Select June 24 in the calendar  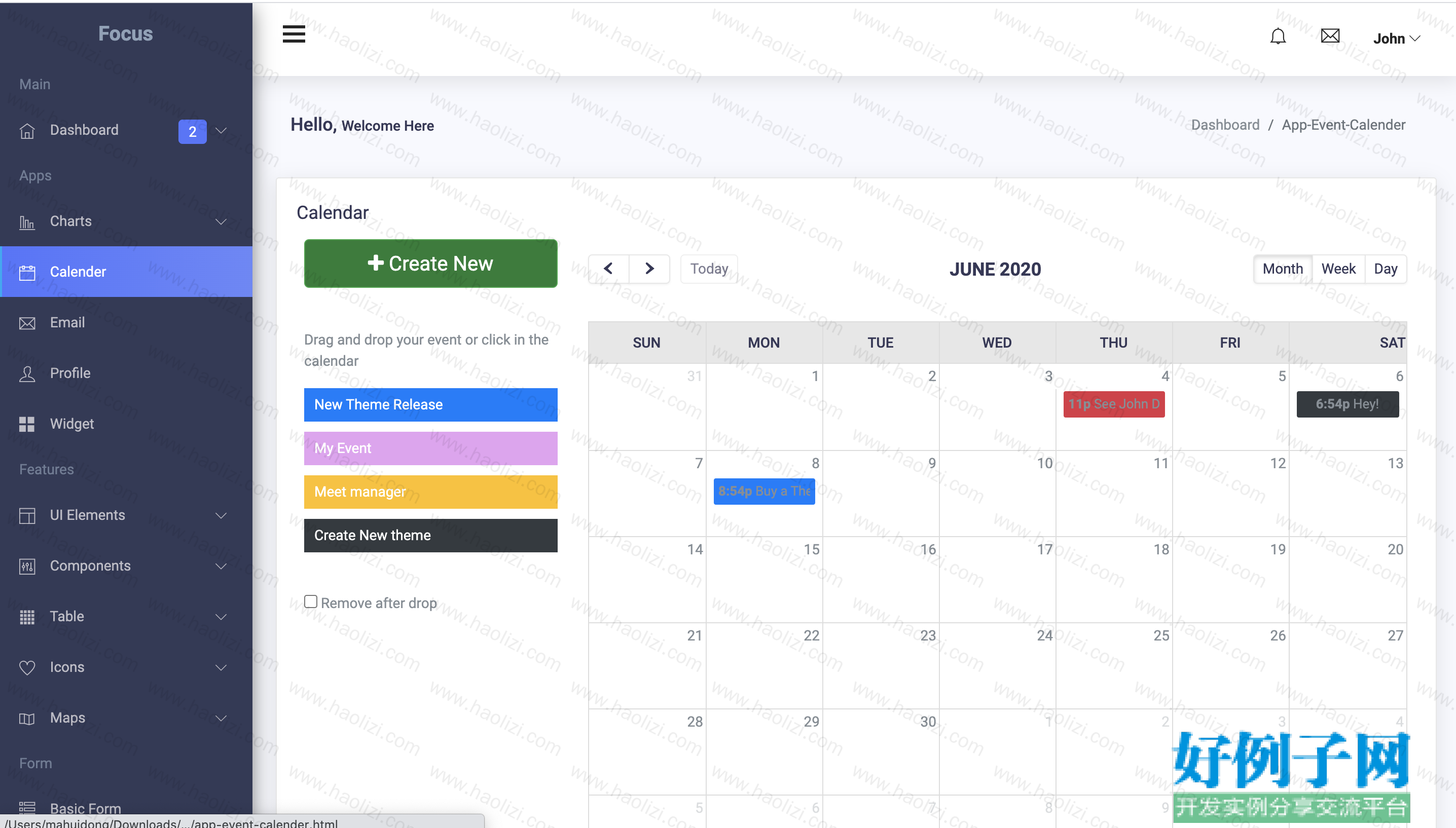tap(998, 666)
